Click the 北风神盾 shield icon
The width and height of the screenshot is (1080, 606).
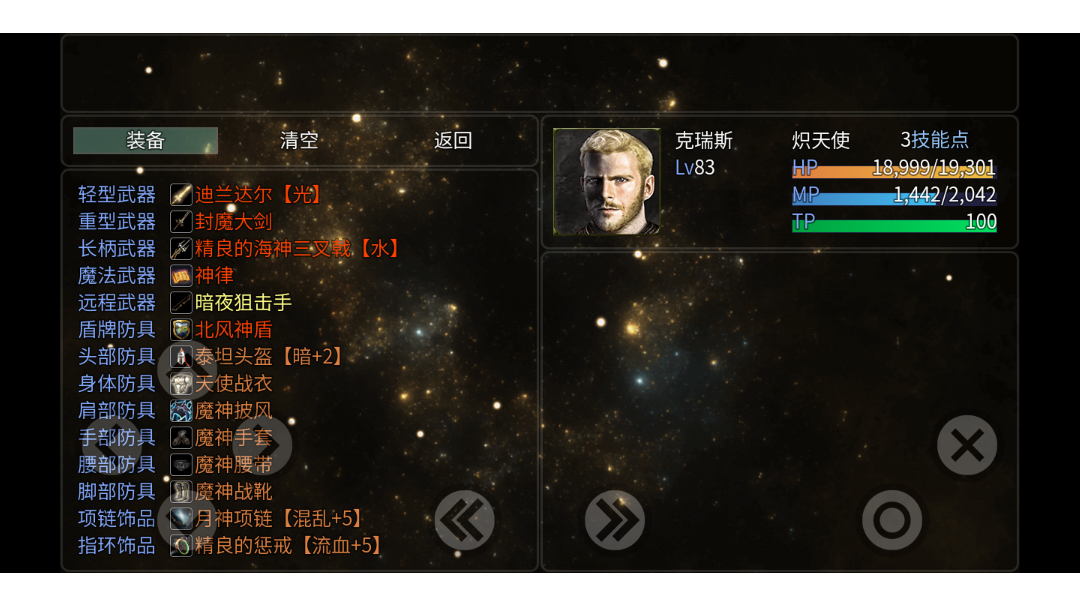[x=180, y=329]
